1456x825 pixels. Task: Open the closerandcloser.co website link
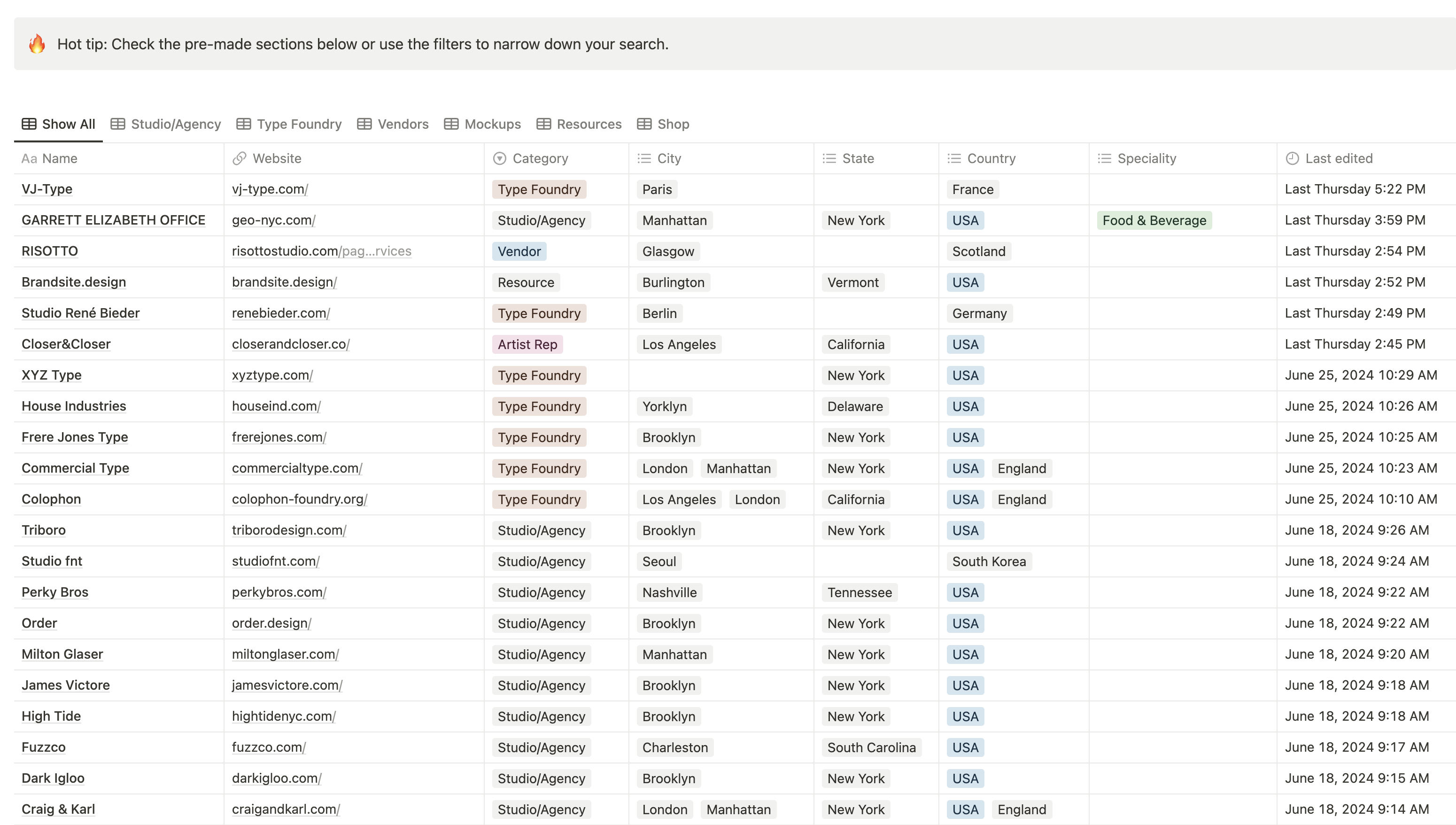291,344
